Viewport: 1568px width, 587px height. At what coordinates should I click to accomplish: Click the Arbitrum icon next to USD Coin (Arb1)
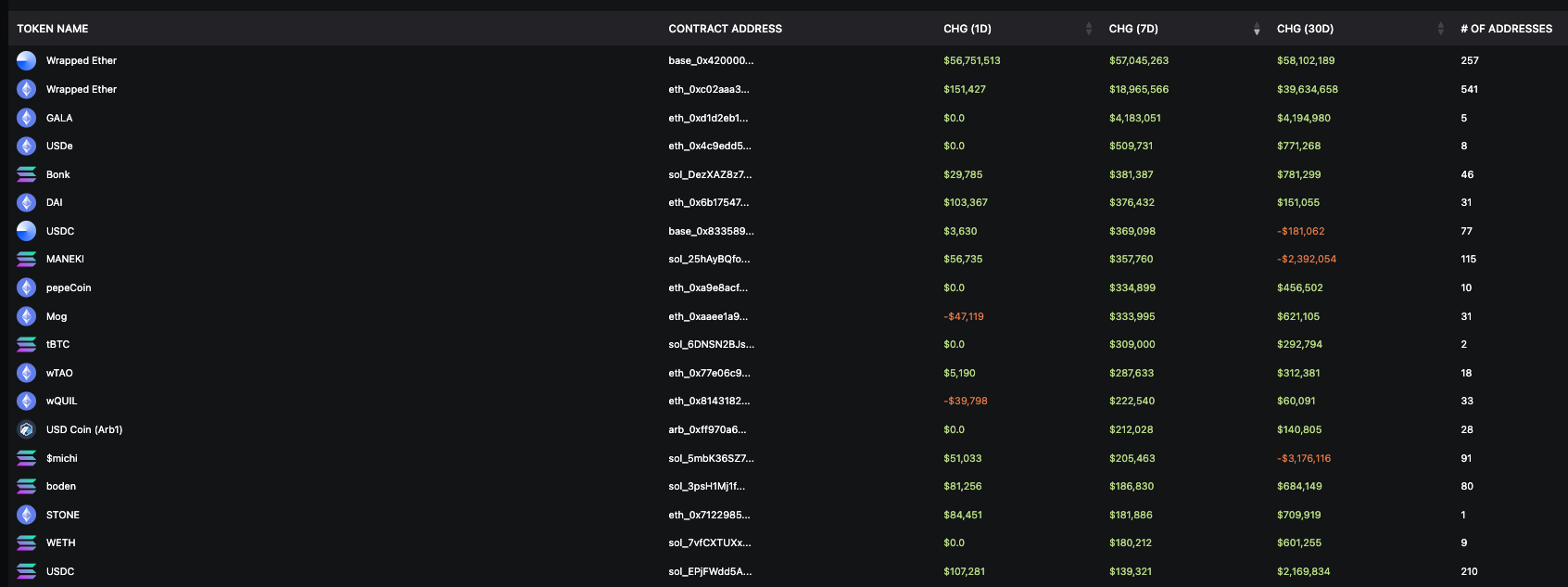point(27,429)
